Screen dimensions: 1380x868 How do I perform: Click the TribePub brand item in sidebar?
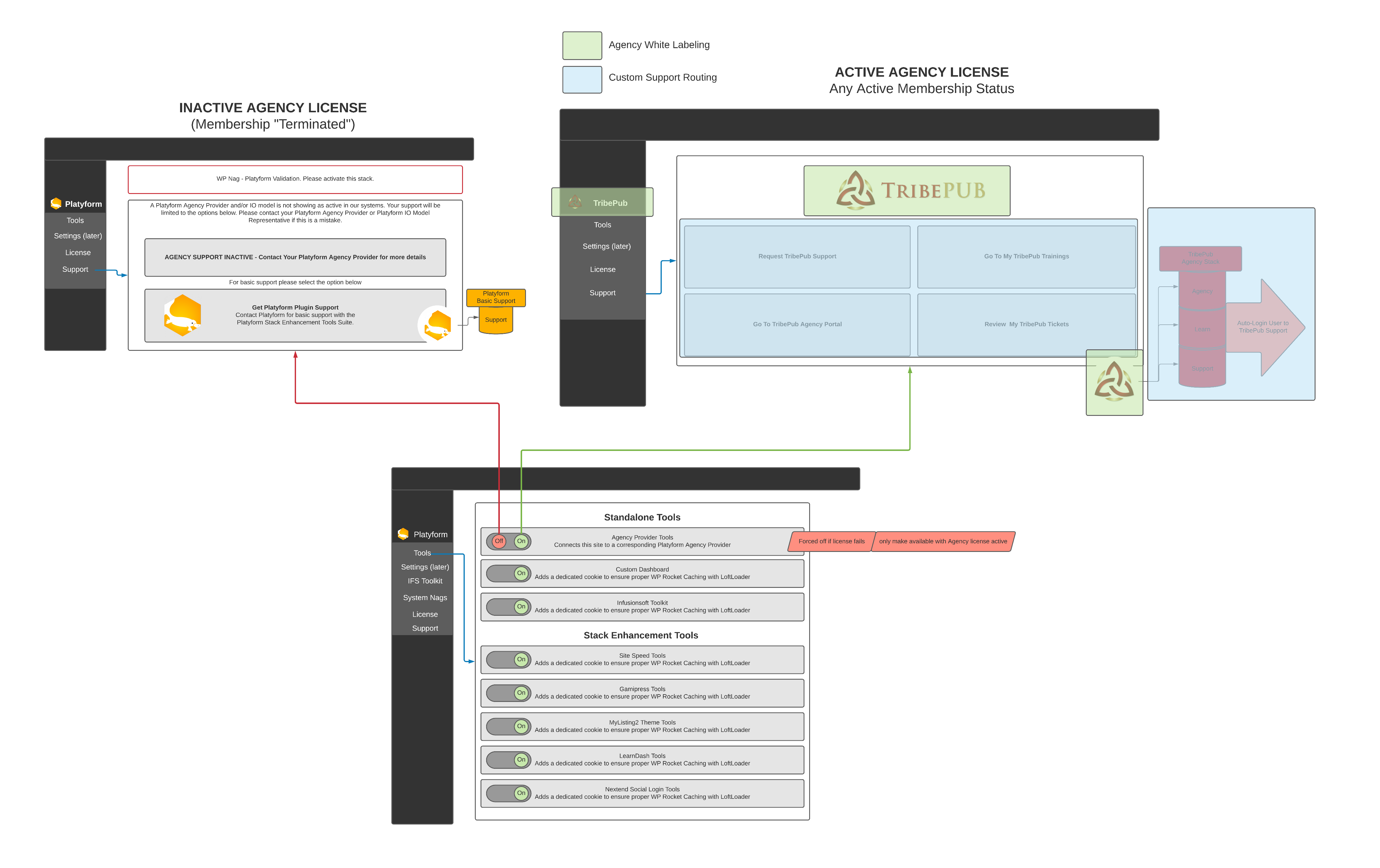point(602,202)
